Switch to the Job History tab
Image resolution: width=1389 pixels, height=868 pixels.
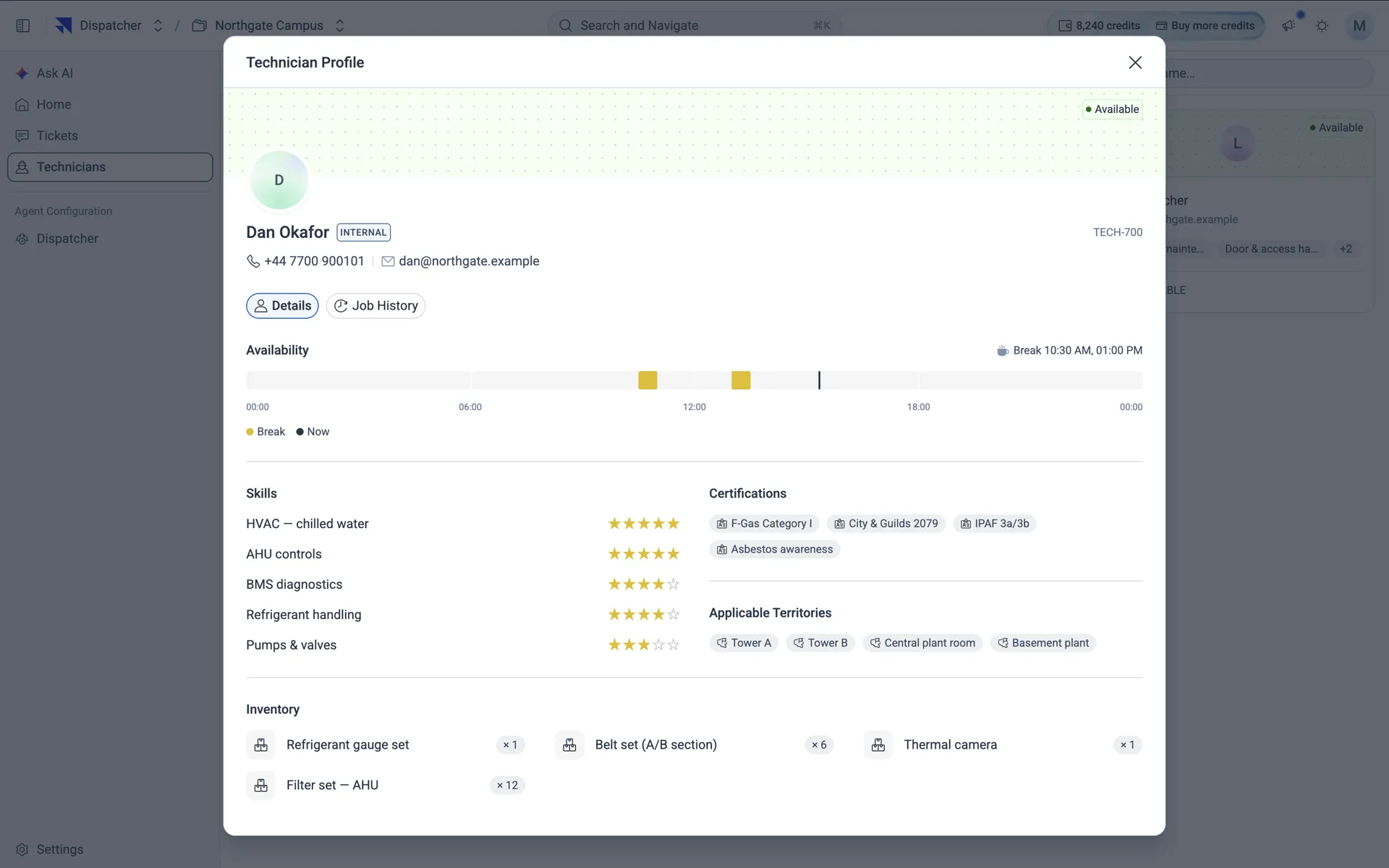(375, 306)
